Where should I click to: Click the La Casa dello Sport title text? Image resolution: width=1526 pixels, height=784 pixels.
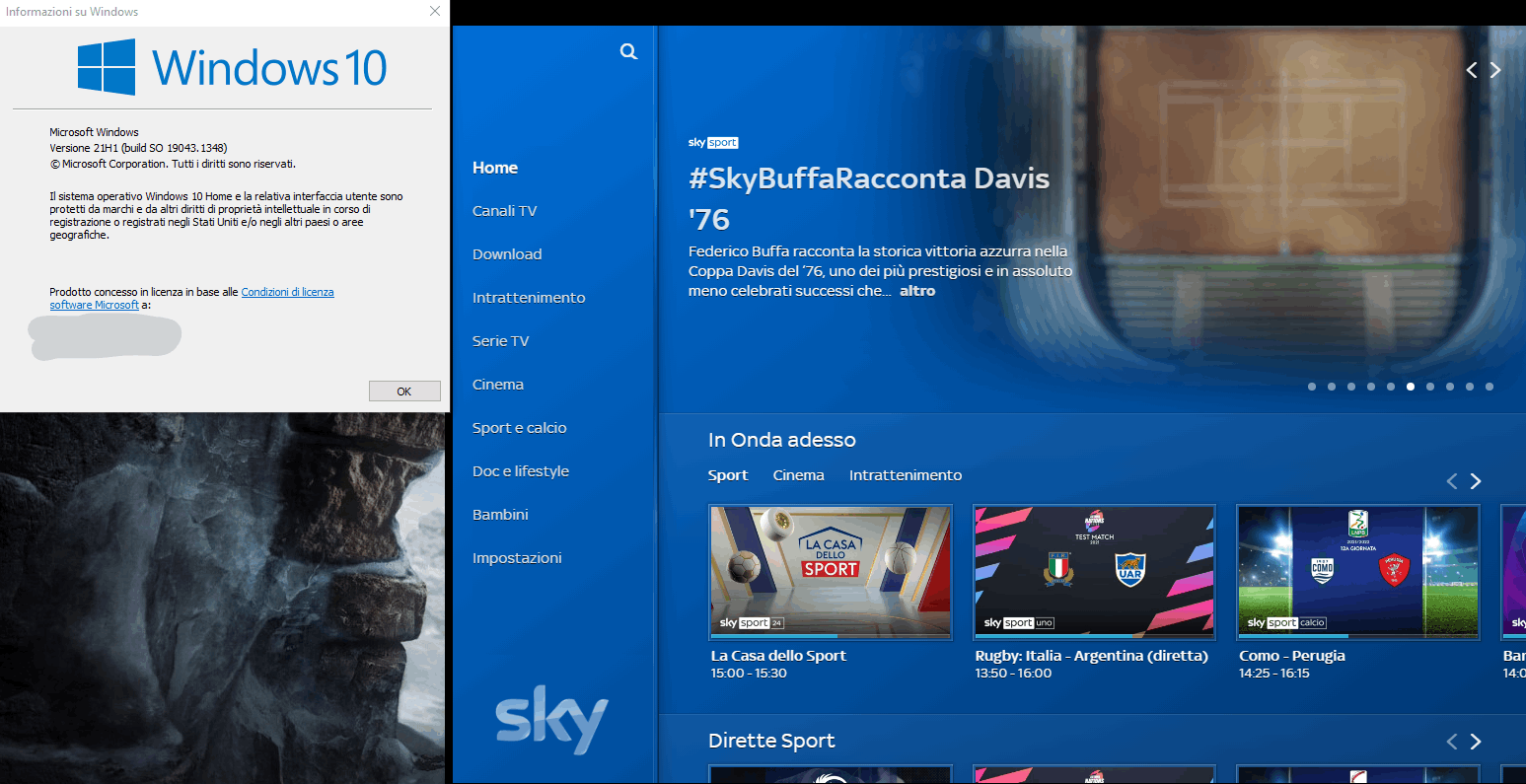point(778,656)
